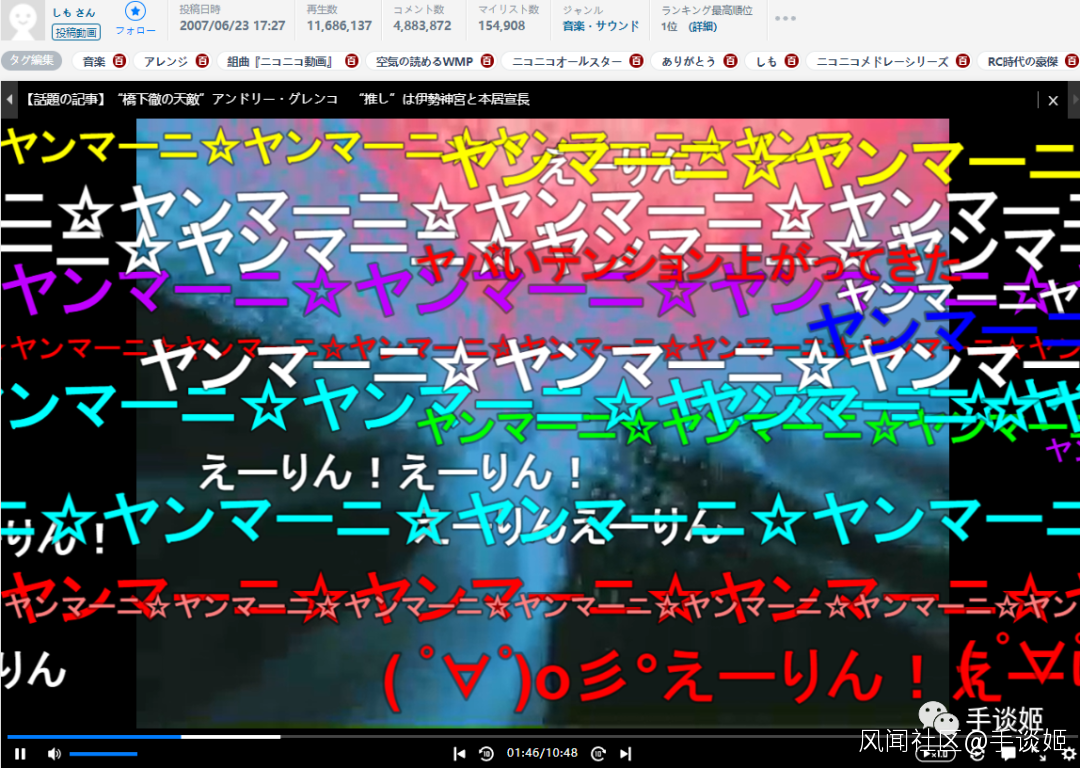Skip to next video
Image resolution: width=1080 pixels, height=768 pixels.
[626, 753]
